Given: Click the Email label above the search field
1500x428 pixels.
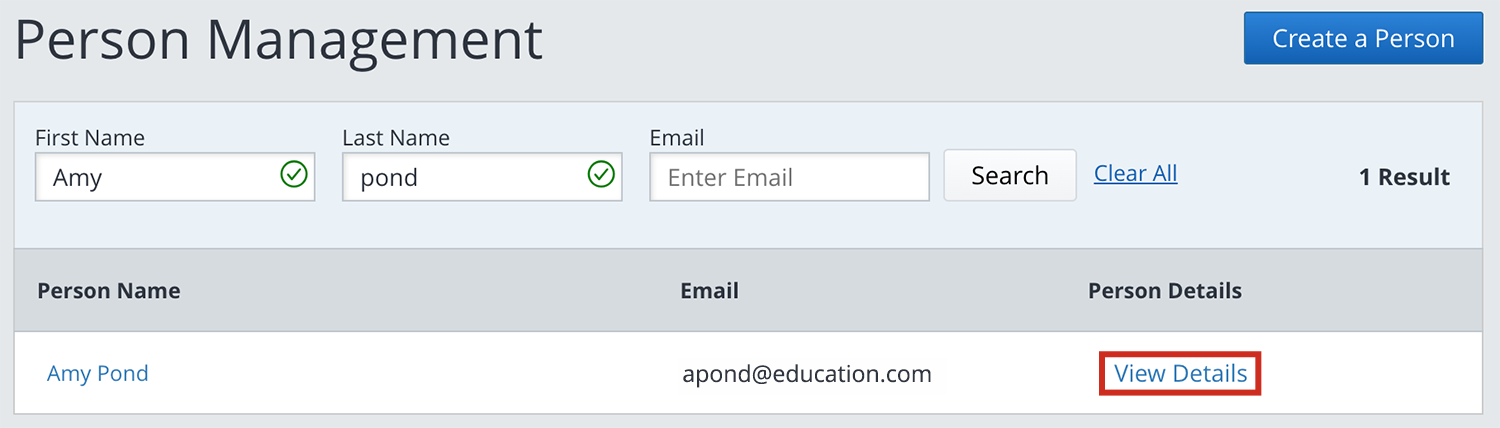Looking at the screenshot, I should (x=677, y=138).
